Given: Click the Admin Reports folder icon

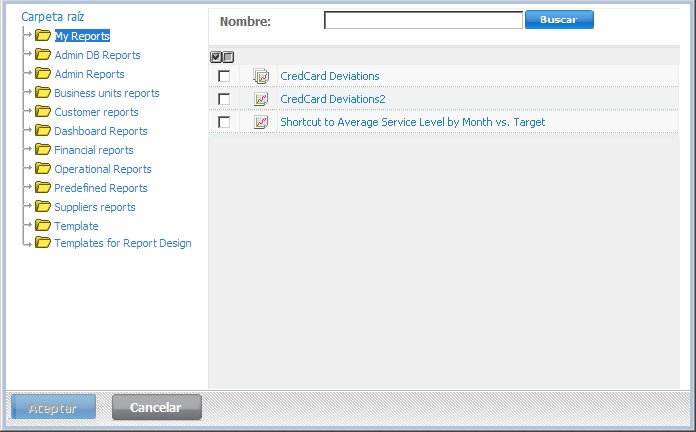Looking at the screenshot, I should pyautogui.click(x=43, y=73).
